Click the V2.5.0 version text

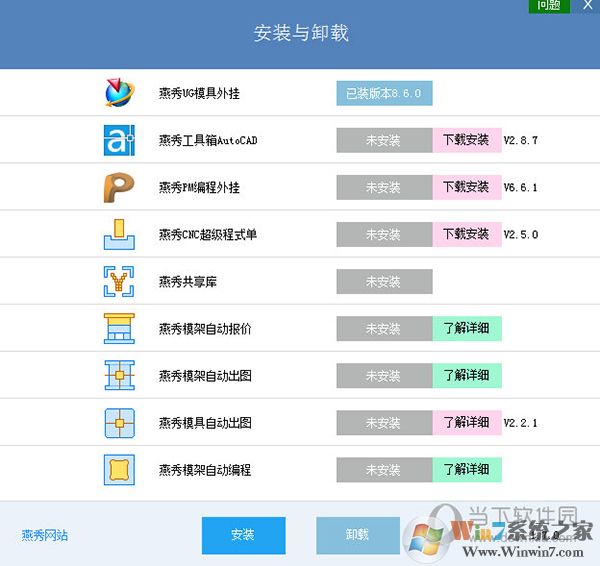coord(521,235)
